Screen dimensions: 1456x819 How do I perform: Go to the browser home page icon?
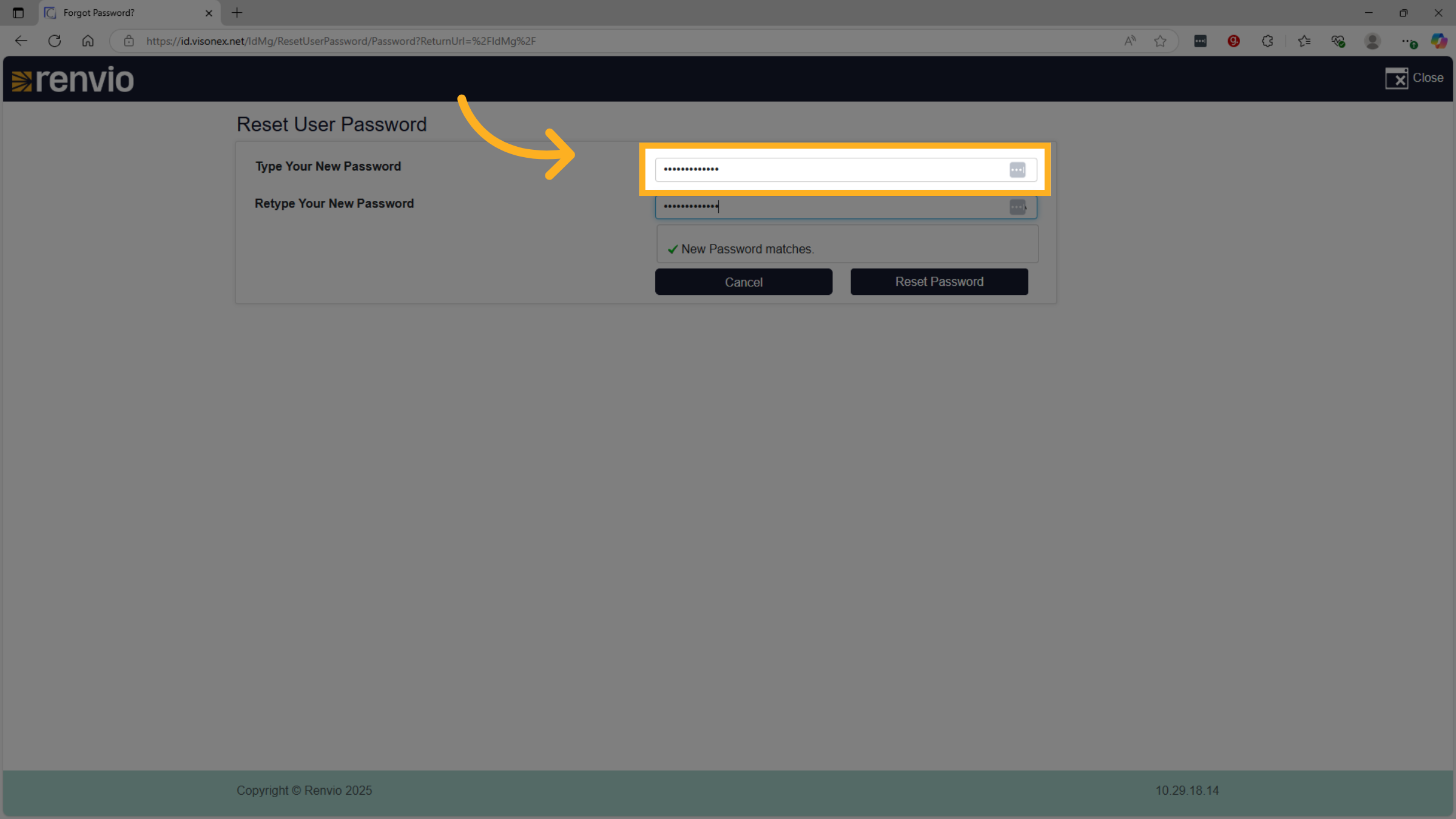click(x=88, y=41)
